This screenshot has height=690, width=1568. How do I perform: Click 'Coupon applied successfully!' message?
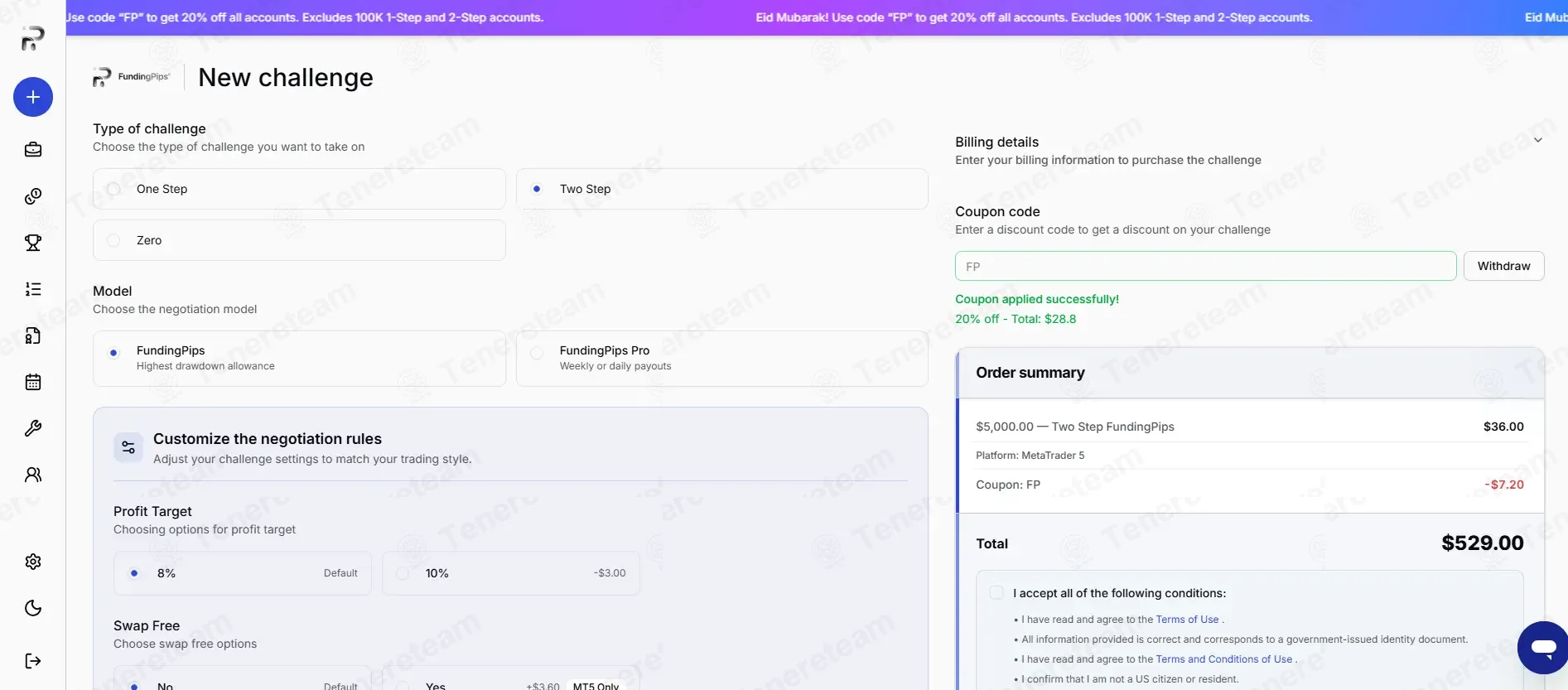(1037, 299)
